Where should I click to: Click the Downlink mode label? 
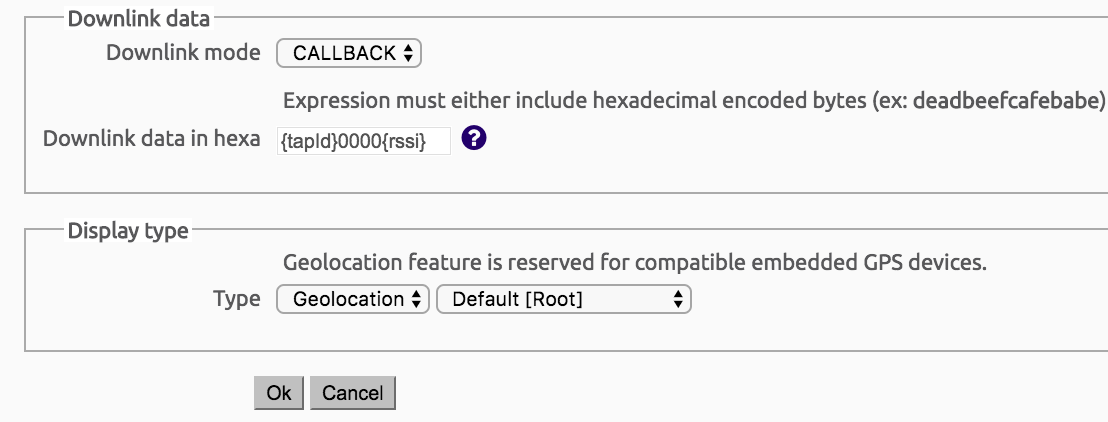183,53
